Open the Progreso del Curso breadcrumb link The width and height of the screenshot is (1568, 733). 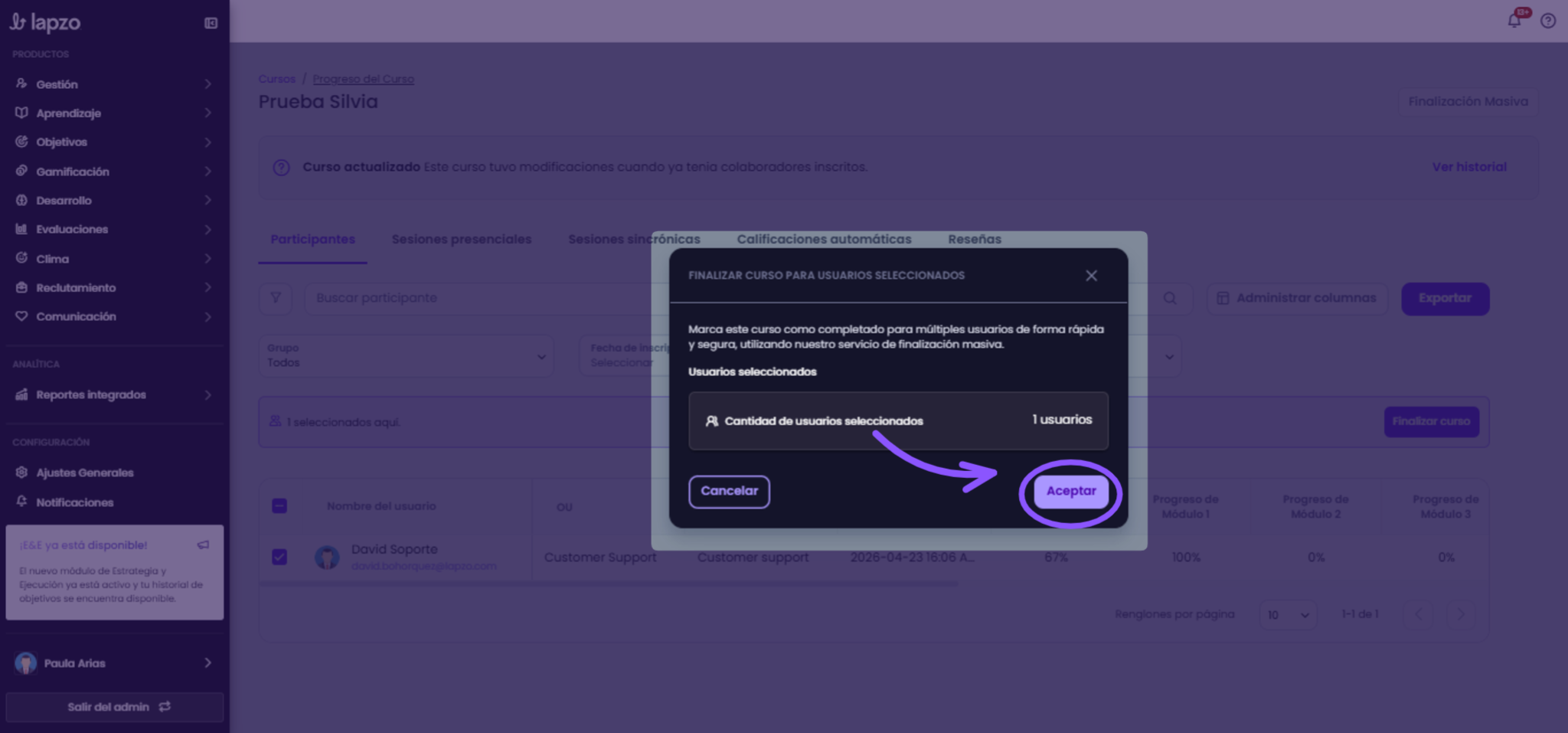click(363, 79)
